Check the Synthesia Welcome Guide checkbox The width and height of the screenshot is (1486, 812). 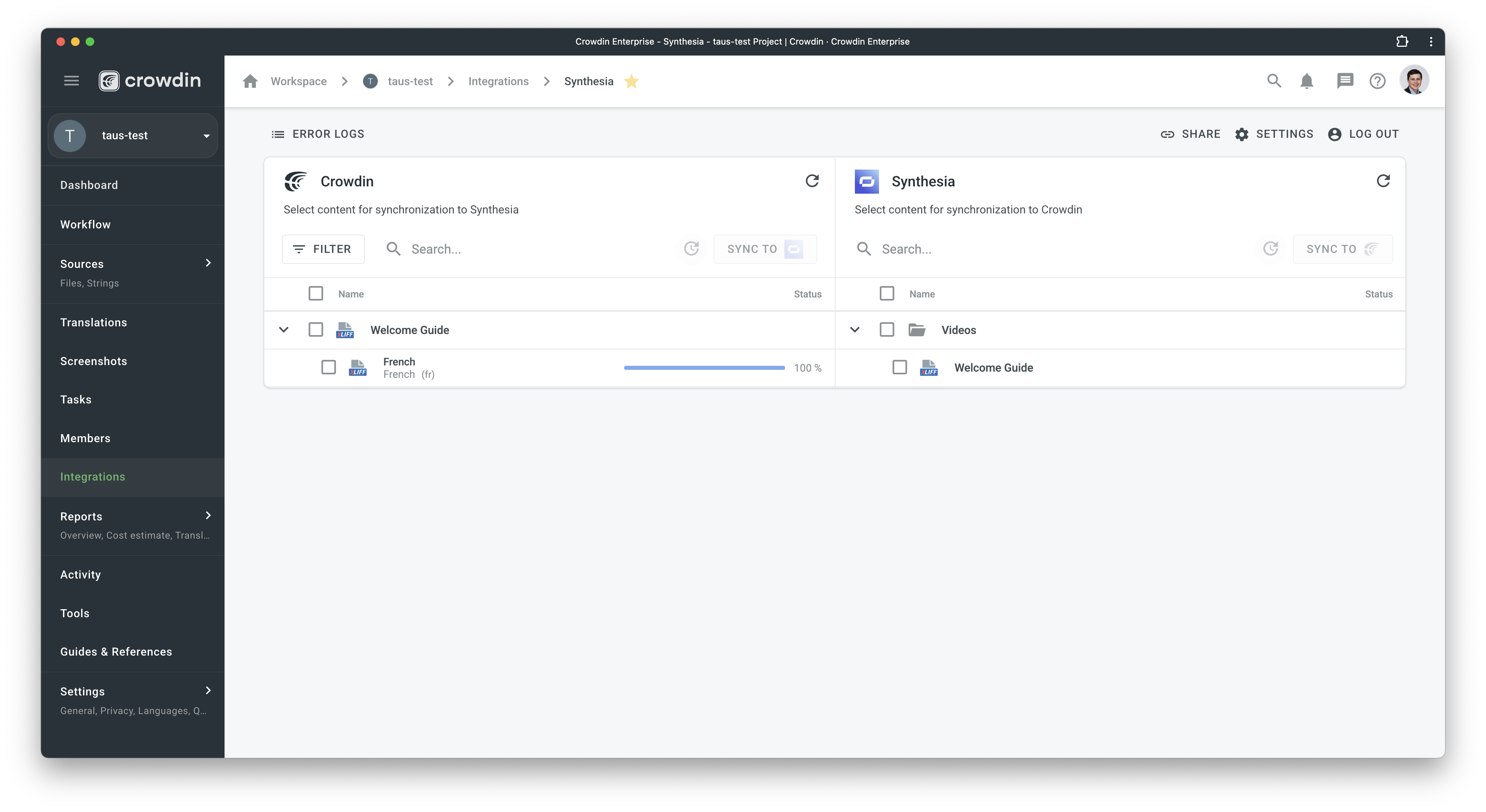point(899,367)
